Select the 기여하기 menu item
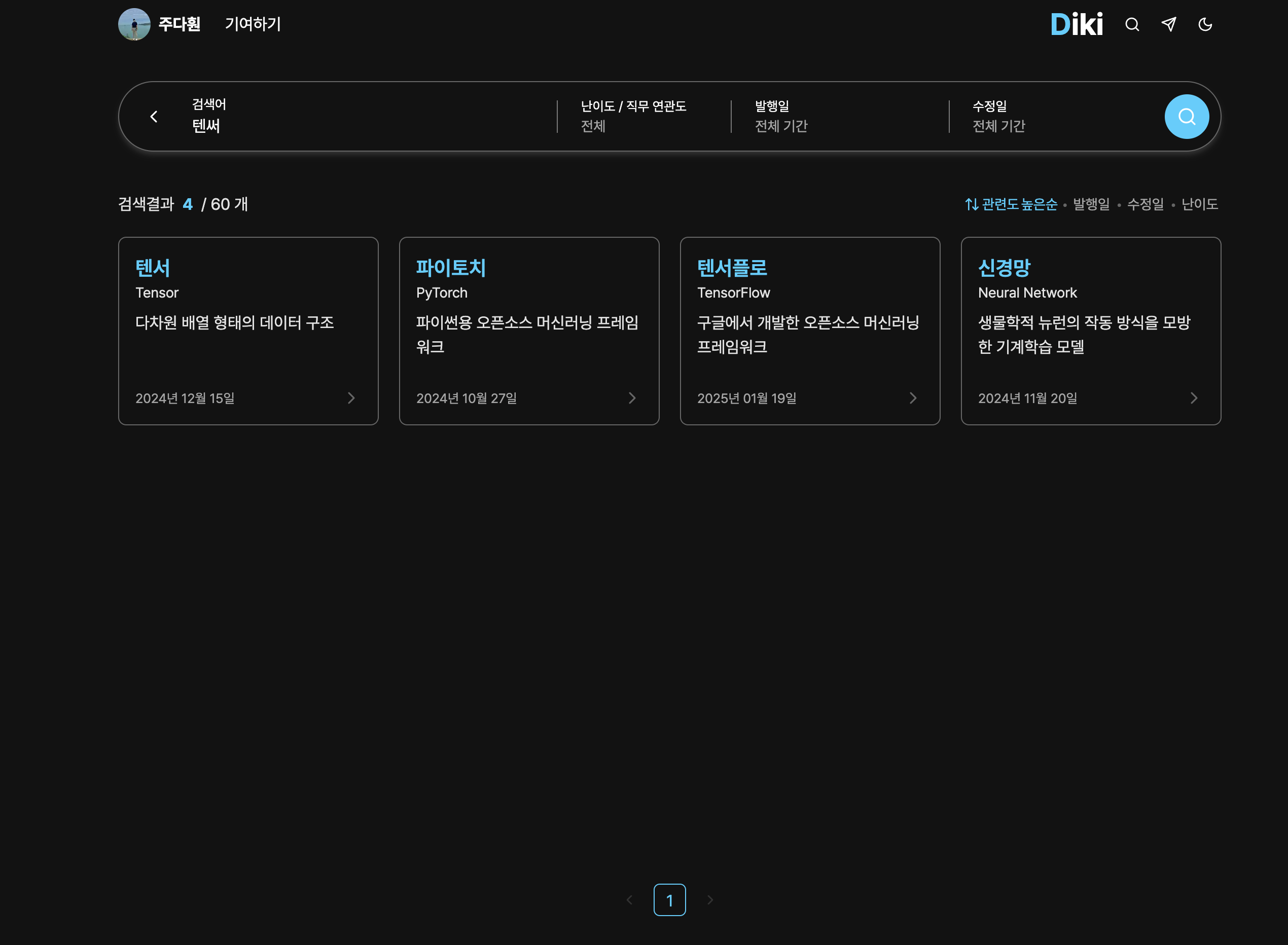Screen dimensions: 1288x945 coord(253,24)
